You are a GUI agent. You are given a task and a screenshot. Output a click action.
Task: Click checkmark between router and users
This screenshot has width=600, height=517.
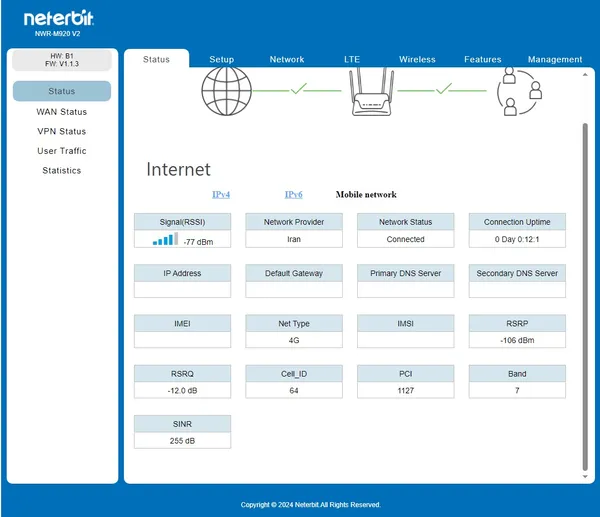(x=443, y=88)
